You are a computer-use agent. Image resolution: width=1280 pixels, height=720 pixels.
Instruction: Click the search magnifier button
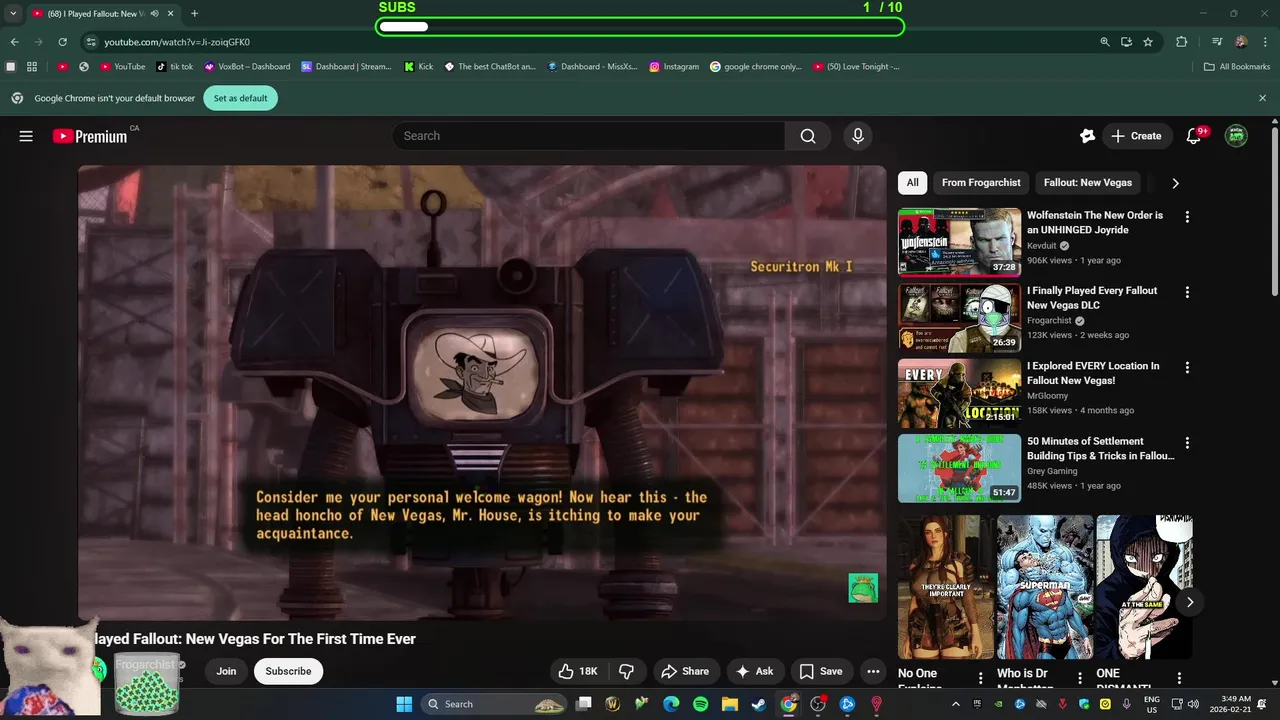click(808, 136)
